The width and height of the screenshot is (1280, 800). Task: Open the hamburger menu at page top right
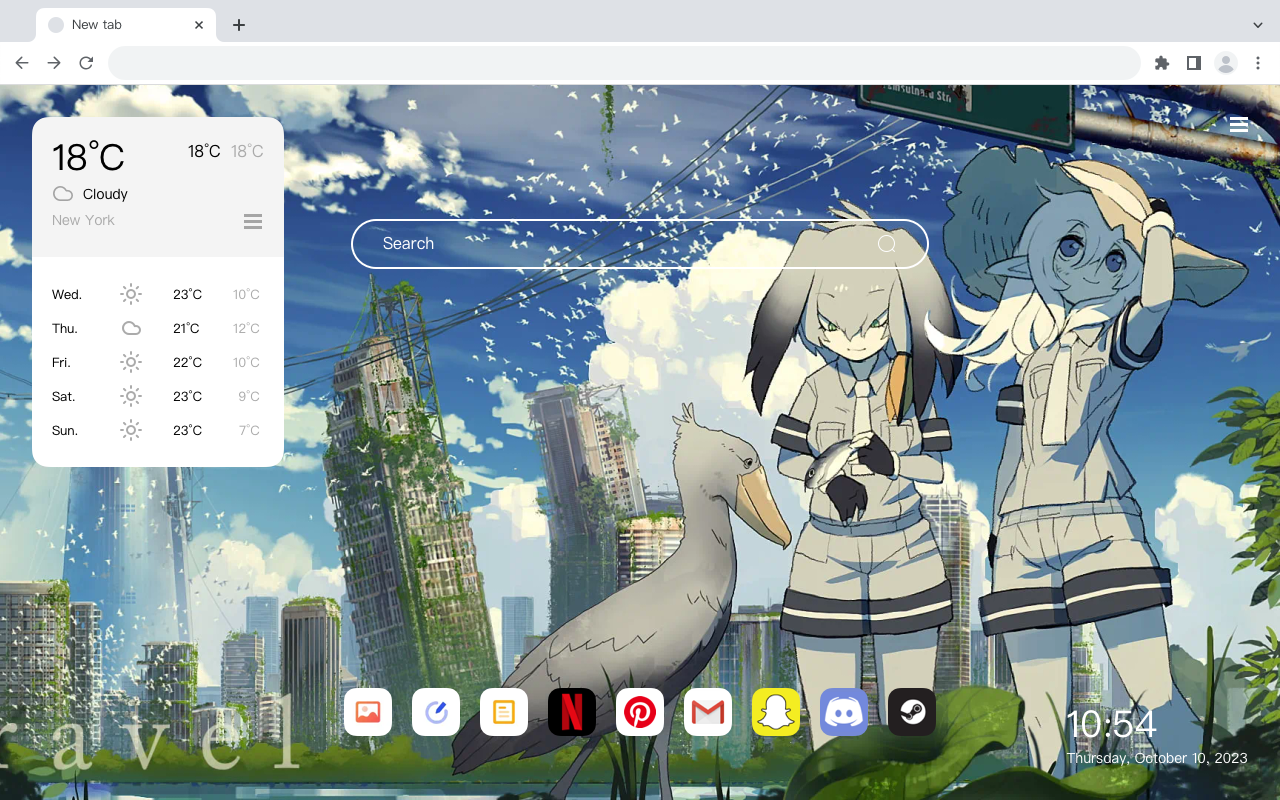[1239, 125]
